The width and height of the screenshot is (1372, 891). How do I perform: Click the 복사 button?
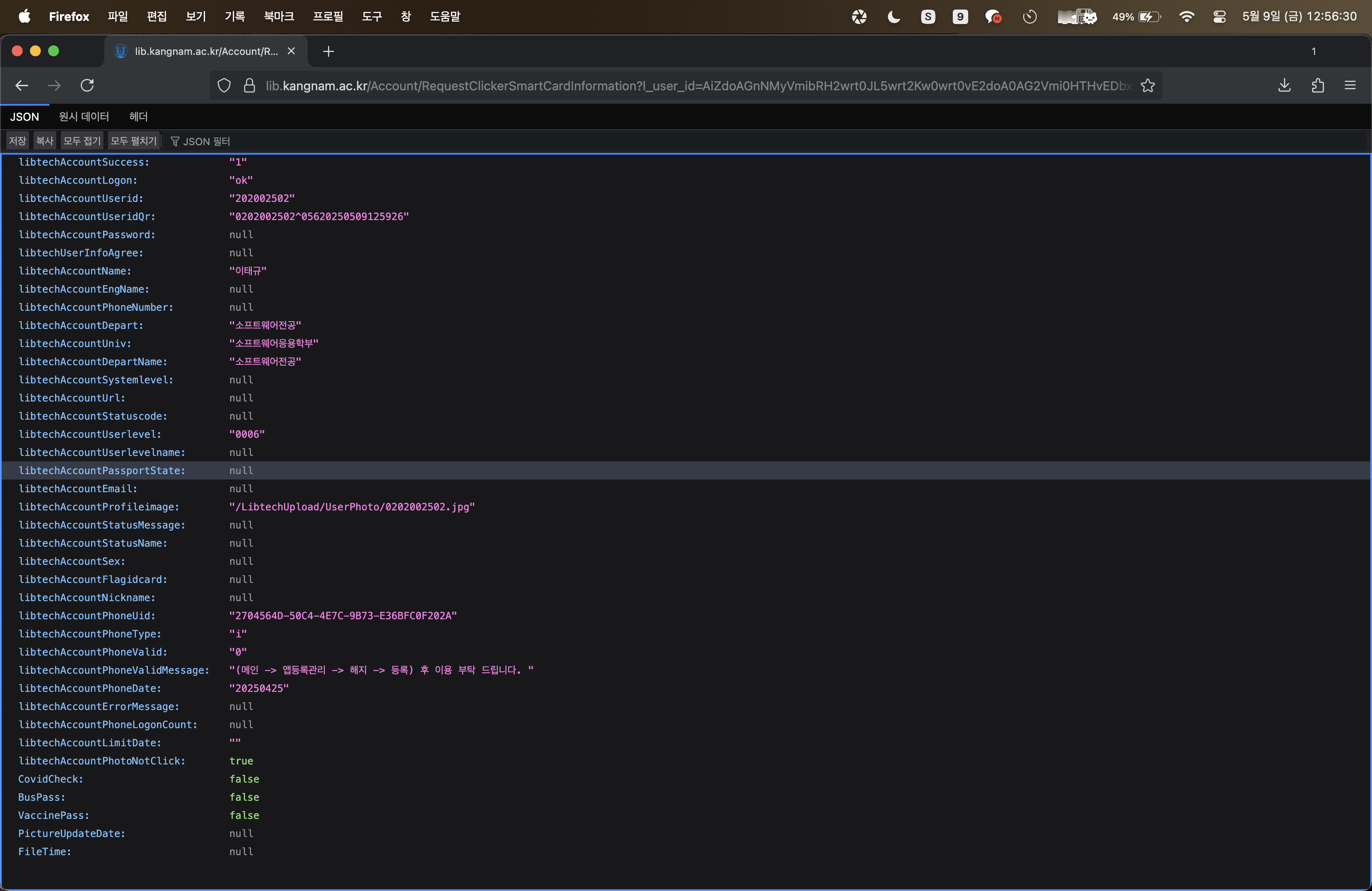pos(44,141)
